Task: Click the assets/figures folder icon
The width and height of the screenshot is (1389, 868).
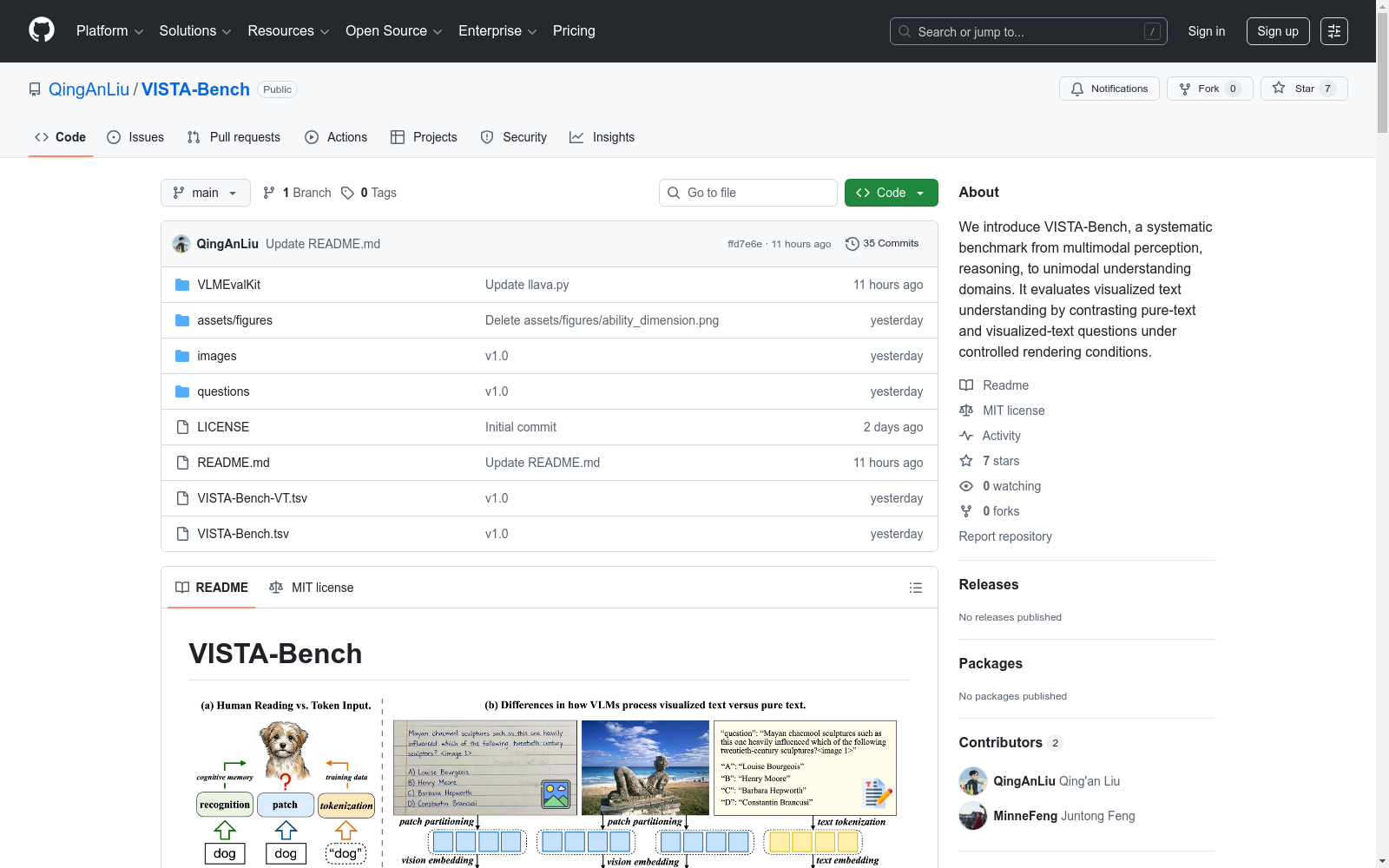Action: [182, 320]
